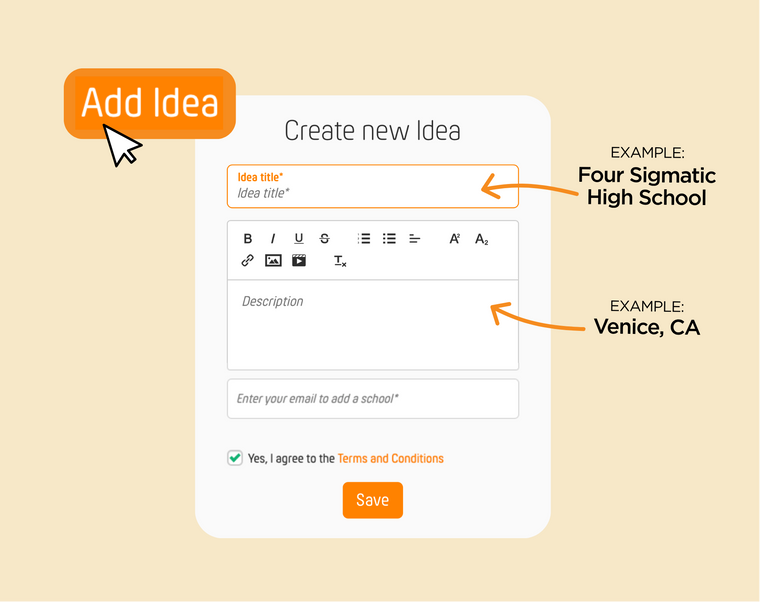Open the text alignment option

coord(415,239)
